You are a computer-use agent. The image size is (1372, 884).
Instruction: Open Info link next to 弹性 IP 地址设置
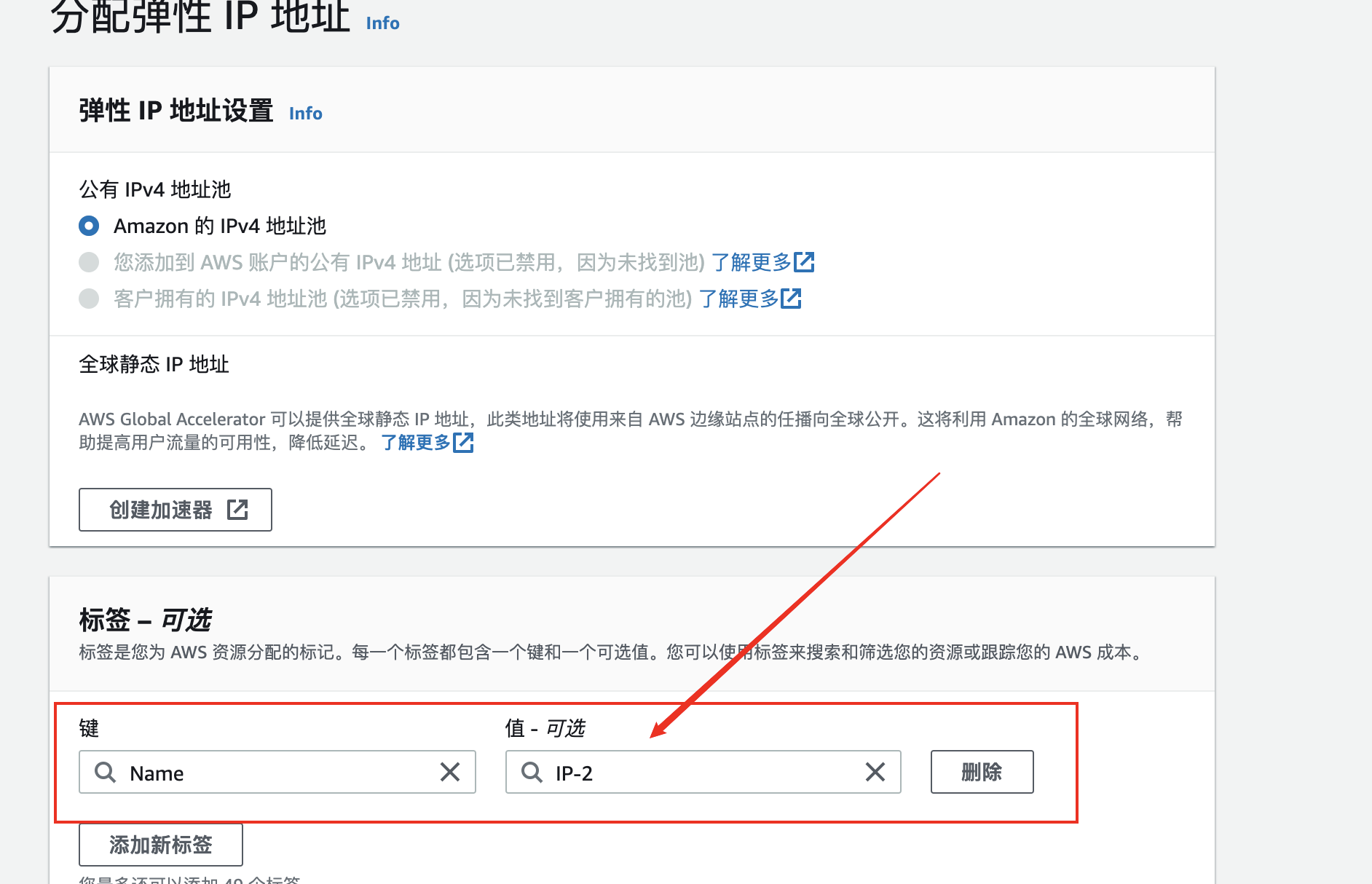305,114
